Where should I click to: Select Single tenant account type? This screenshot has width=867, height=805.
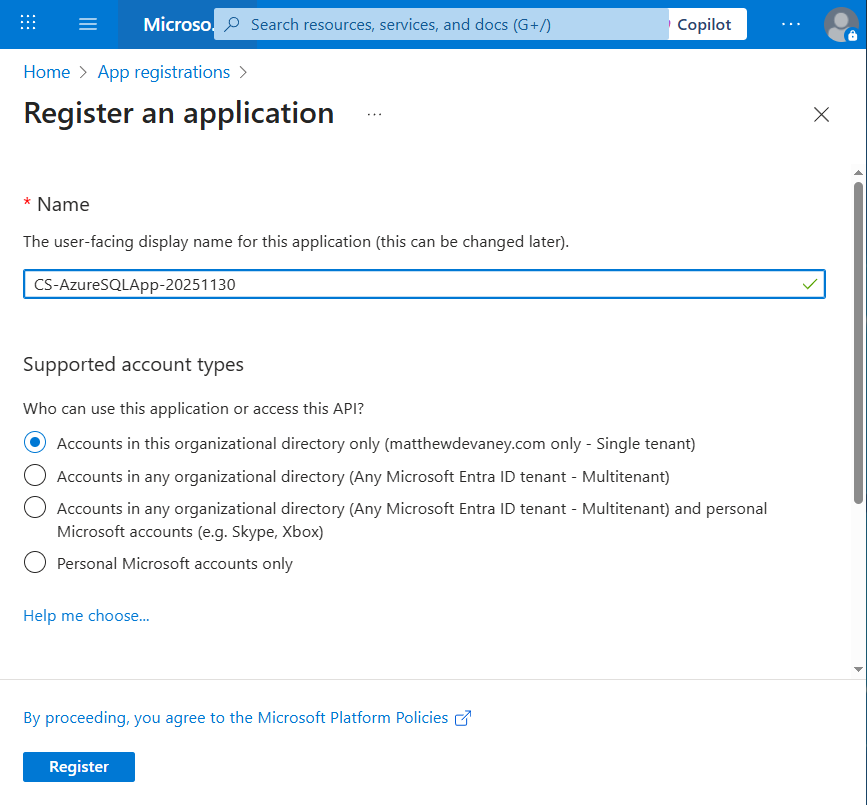[35, 442]
